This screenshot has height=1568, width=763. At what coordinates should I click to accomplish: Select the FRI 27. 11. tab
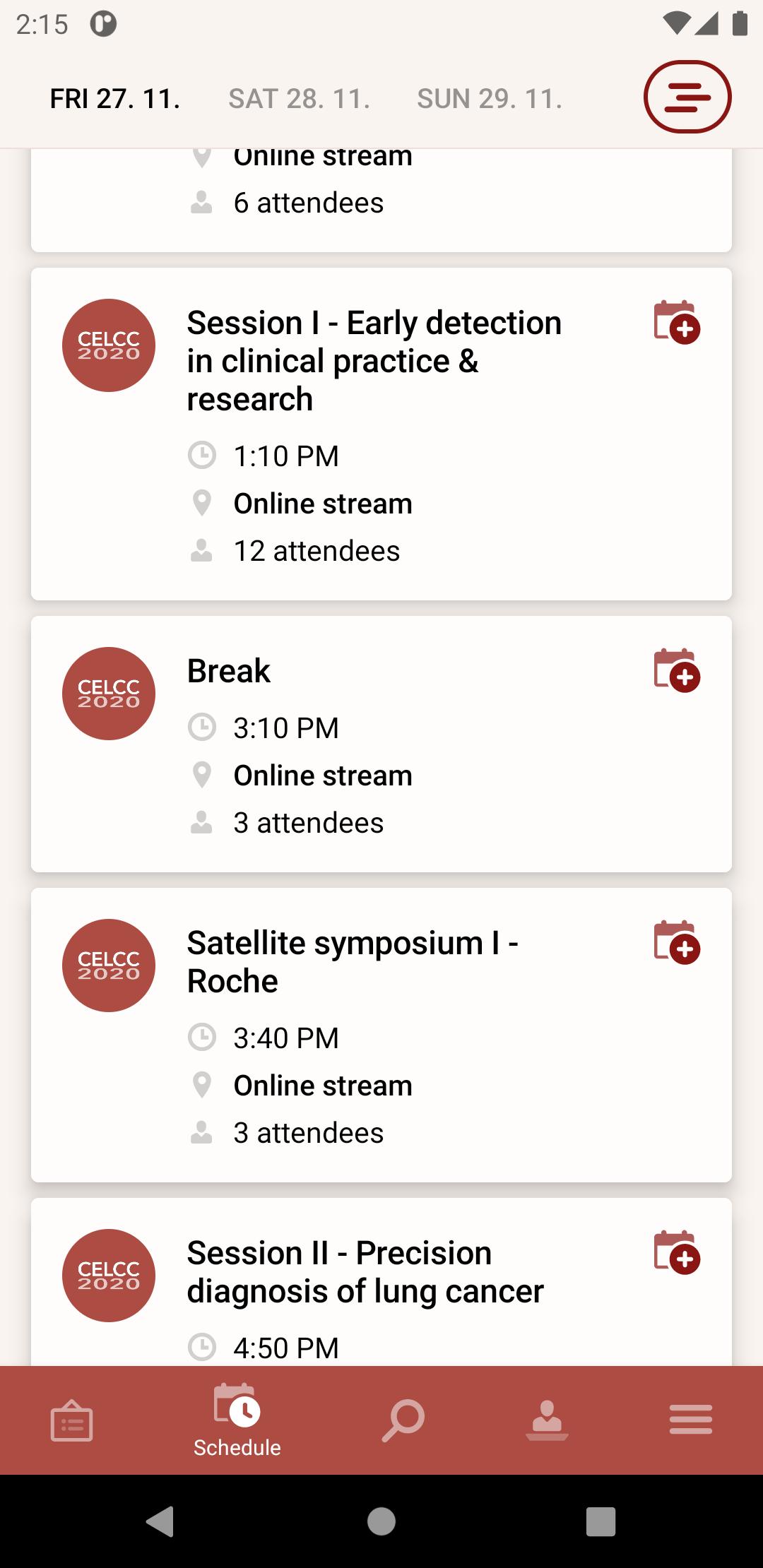[115, 99]
